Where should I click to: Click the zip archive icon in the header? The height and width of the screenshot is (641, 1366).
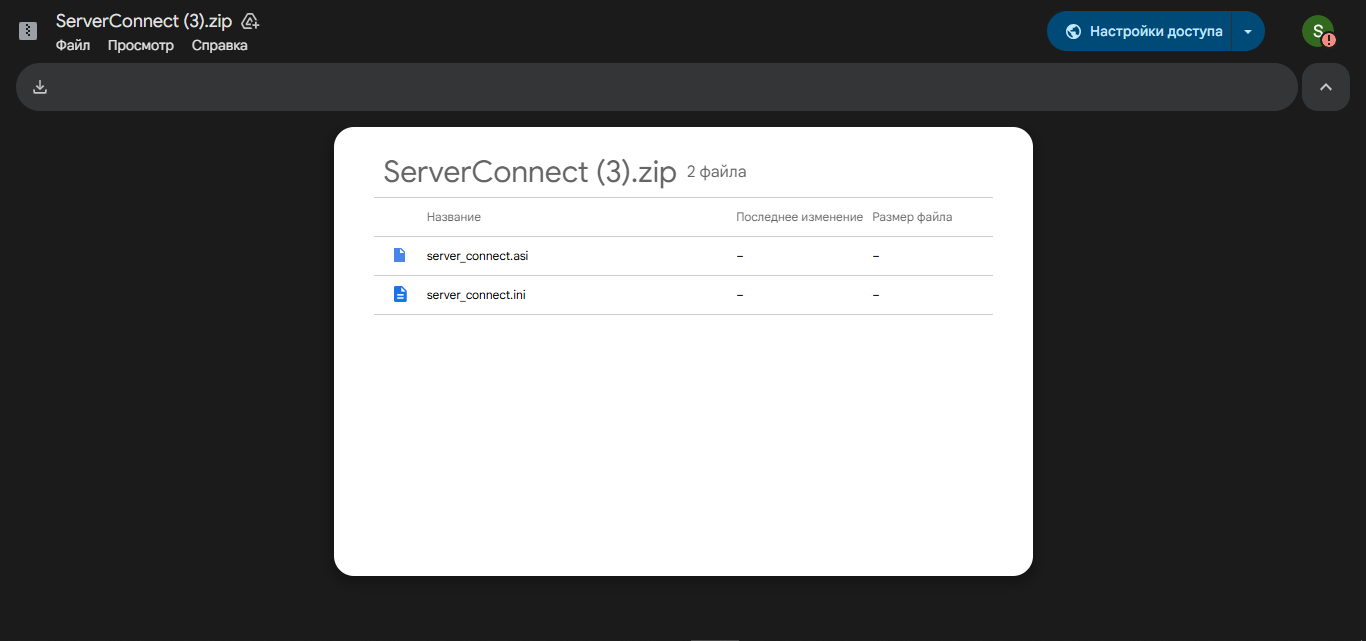click(28, 31)
